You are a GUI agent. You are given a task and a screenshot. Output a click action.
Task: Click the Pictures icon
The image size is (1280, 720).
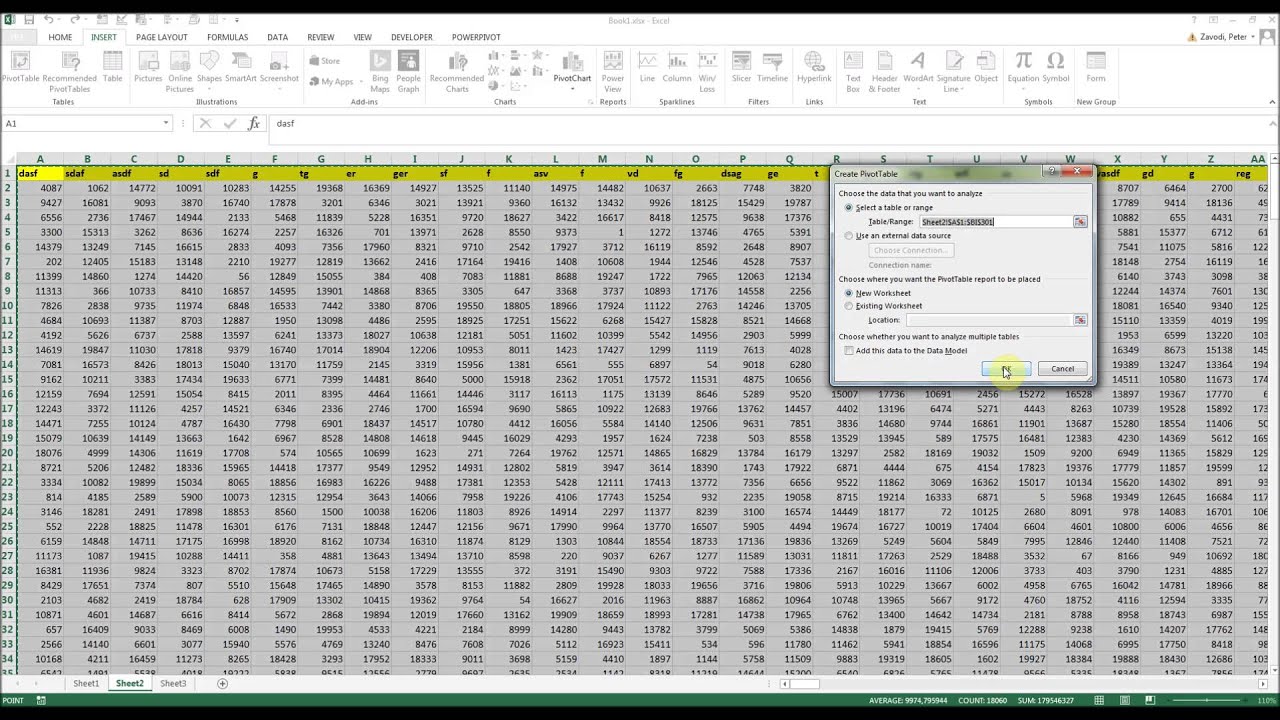(148, 68)
